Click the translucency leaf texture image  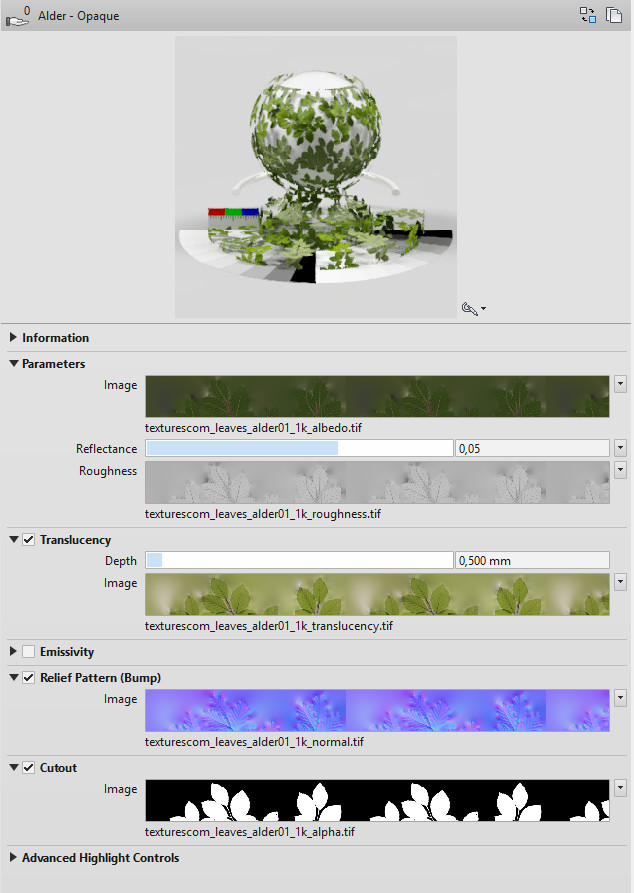coord(377,595)
